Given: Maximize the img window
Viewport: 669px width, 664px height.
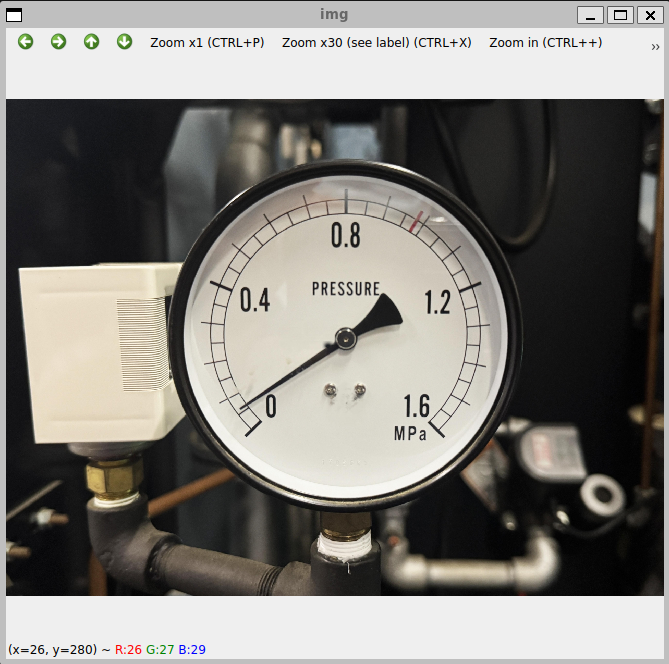Looking at the screenshot, I should click(620, 15).
